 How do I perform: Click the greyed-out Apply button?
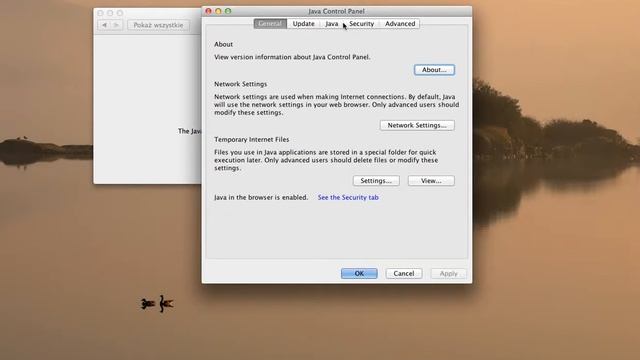[x=448, y=273]
